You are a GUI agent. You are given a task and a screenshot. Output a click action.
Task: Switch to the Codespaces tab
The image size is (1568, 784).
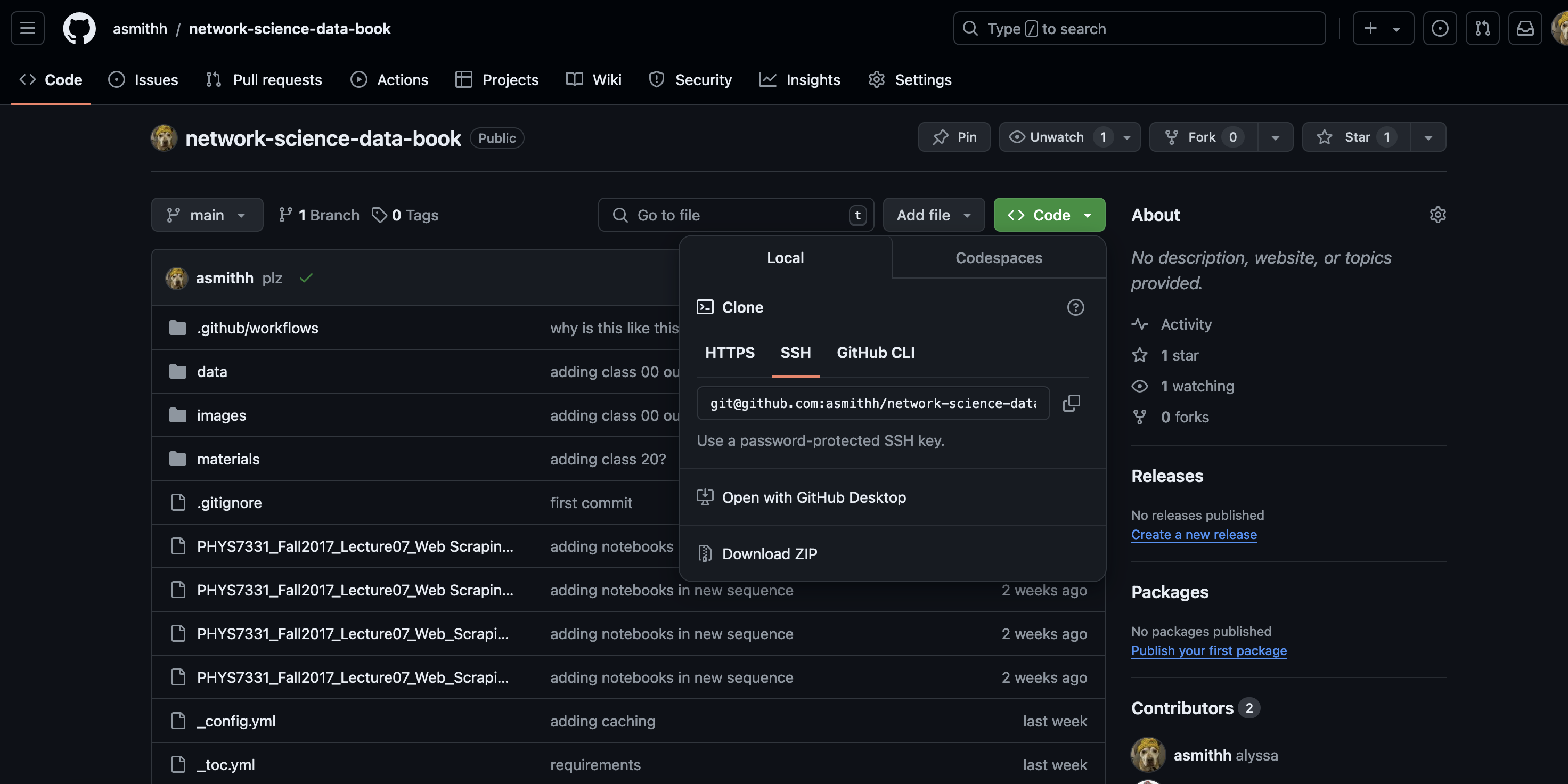click(x=998, y=257)
